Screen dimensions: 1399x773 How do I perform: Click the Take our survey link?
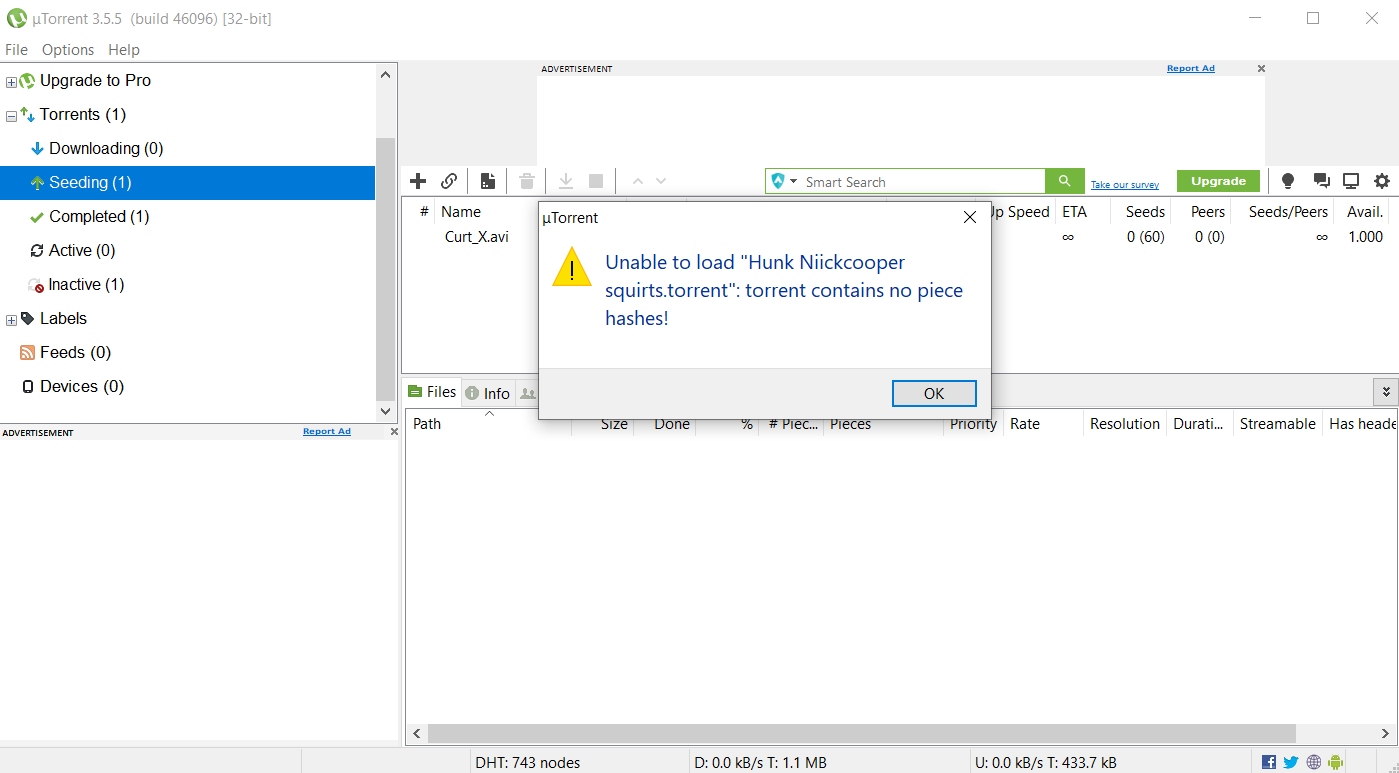coord(1125,185)
